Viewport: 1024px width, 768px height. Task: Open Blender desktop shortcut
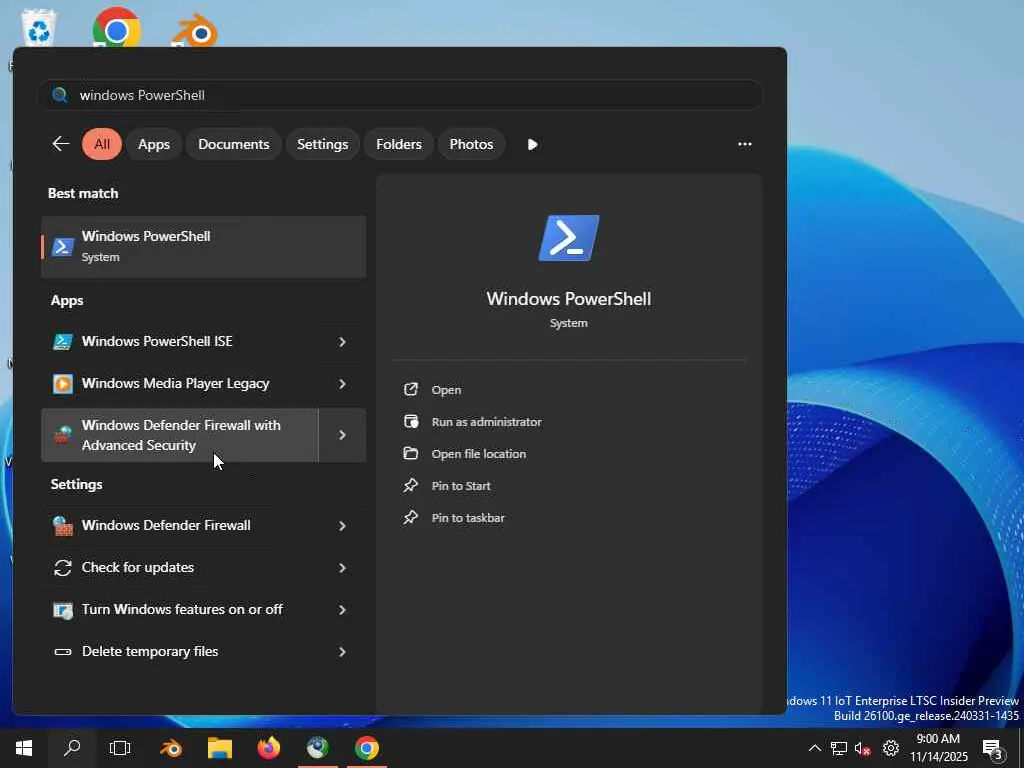[x=195, y=31]
